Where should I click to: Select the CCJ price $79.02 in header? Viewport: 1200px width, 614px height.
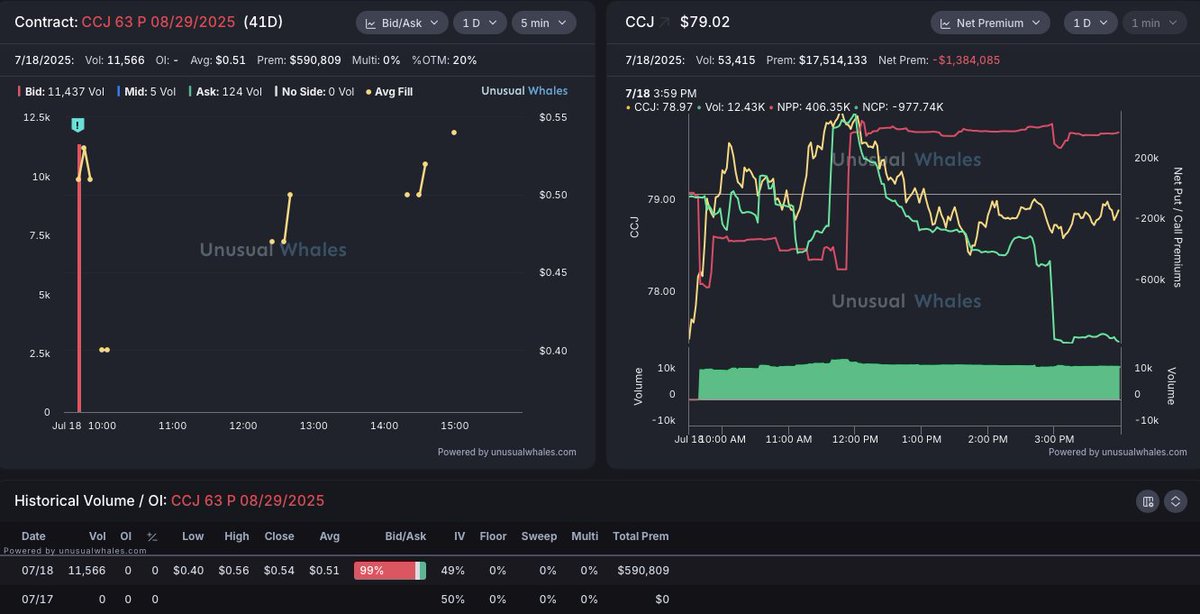tap(705, 22)
